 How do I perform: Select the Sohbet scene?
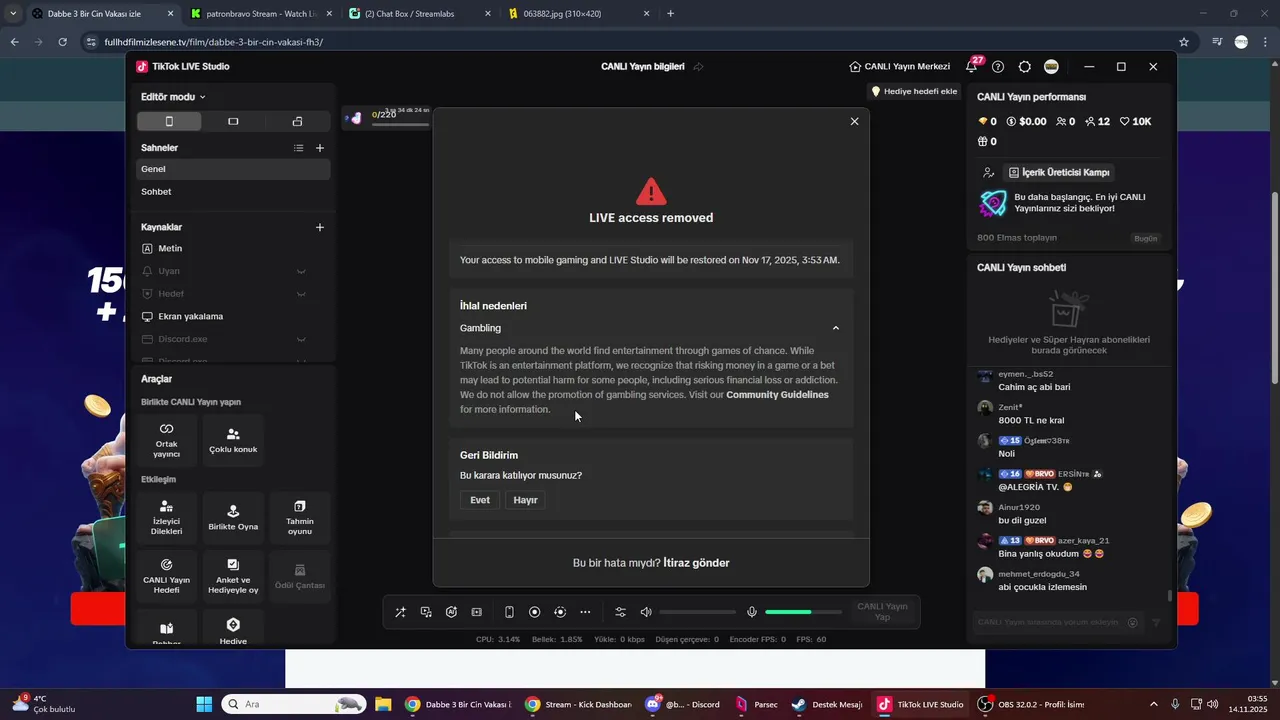[233, 191]
